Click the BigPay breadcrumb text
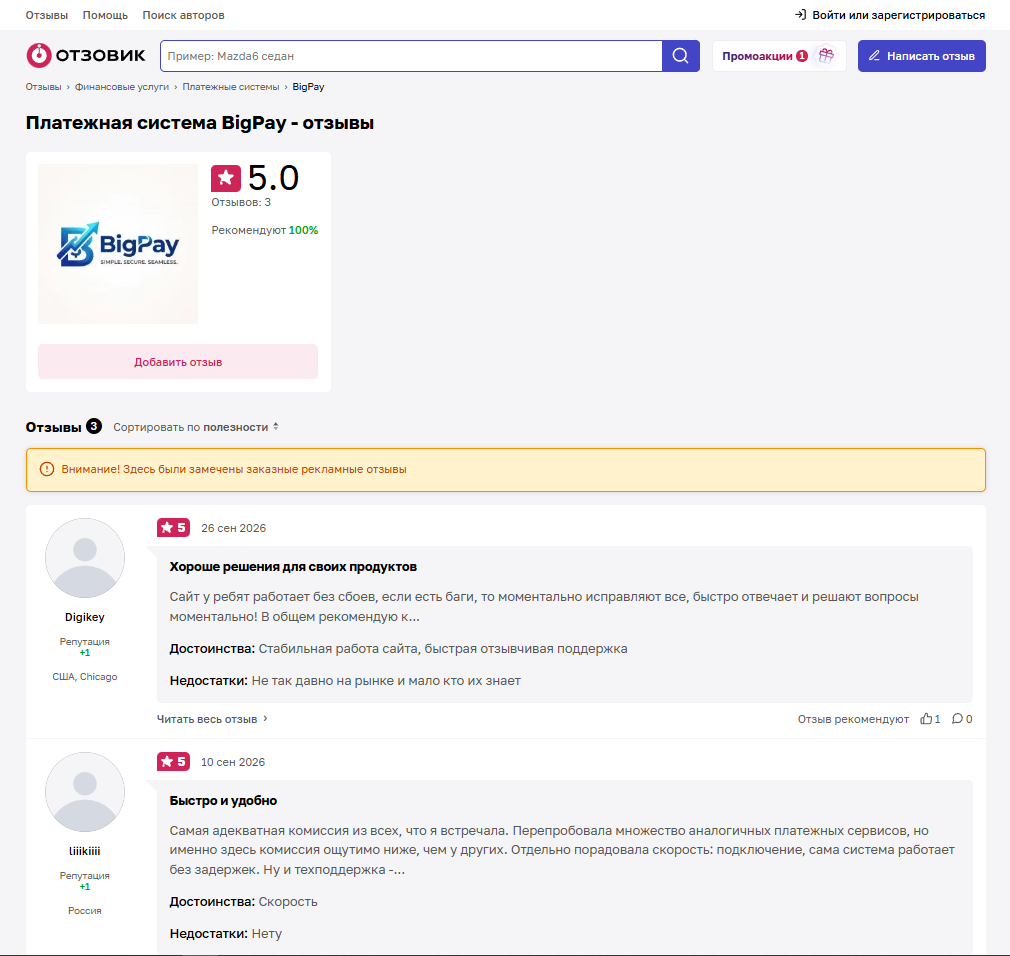This screenshot has height=956, width=1010. (x=308, y=86)
